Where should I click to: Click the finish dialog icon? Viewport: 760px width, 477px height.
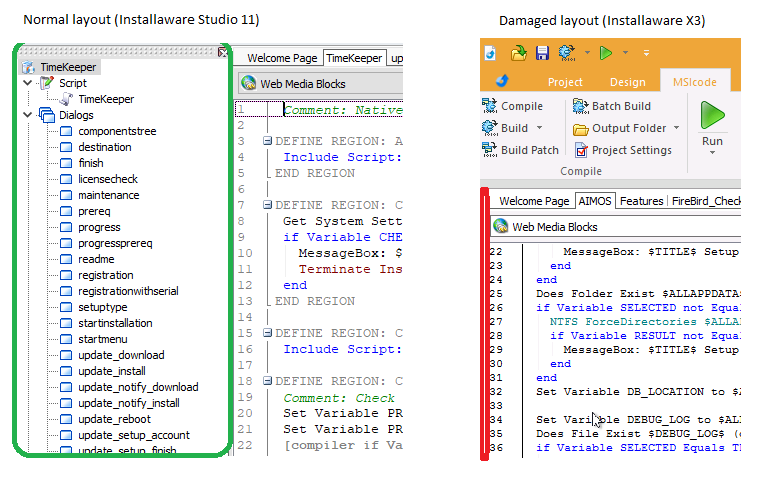click(x=66, y=163)
